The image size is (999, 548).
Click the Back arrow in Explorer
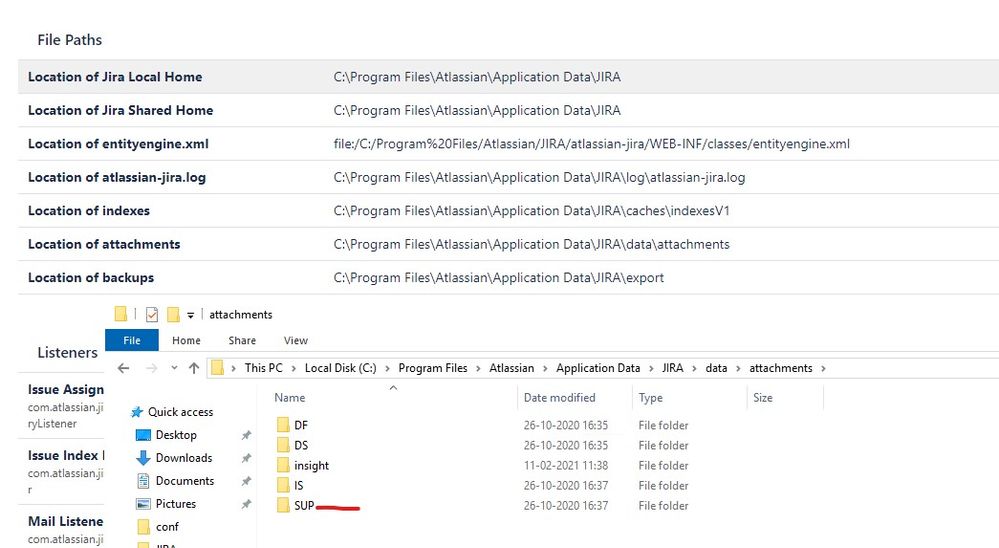(124, 368)
